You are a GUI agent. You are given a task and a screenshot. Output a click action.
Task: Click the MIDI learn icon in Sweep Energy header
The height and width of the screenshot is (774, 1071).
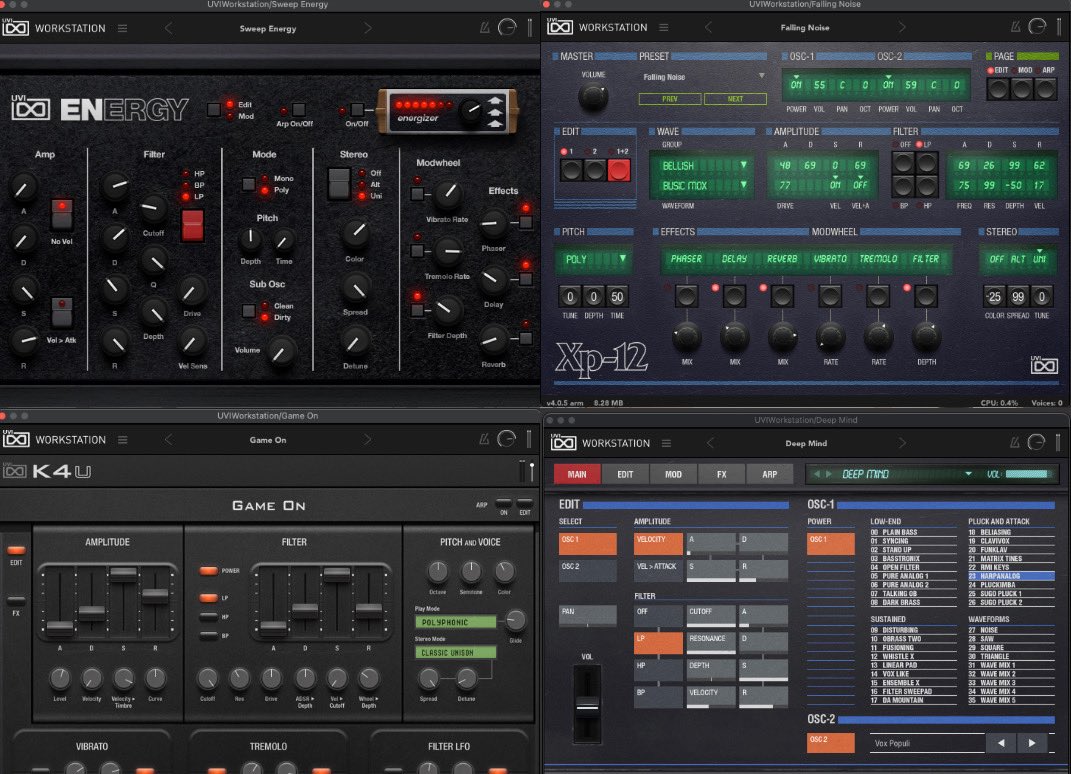click(483, 28)
